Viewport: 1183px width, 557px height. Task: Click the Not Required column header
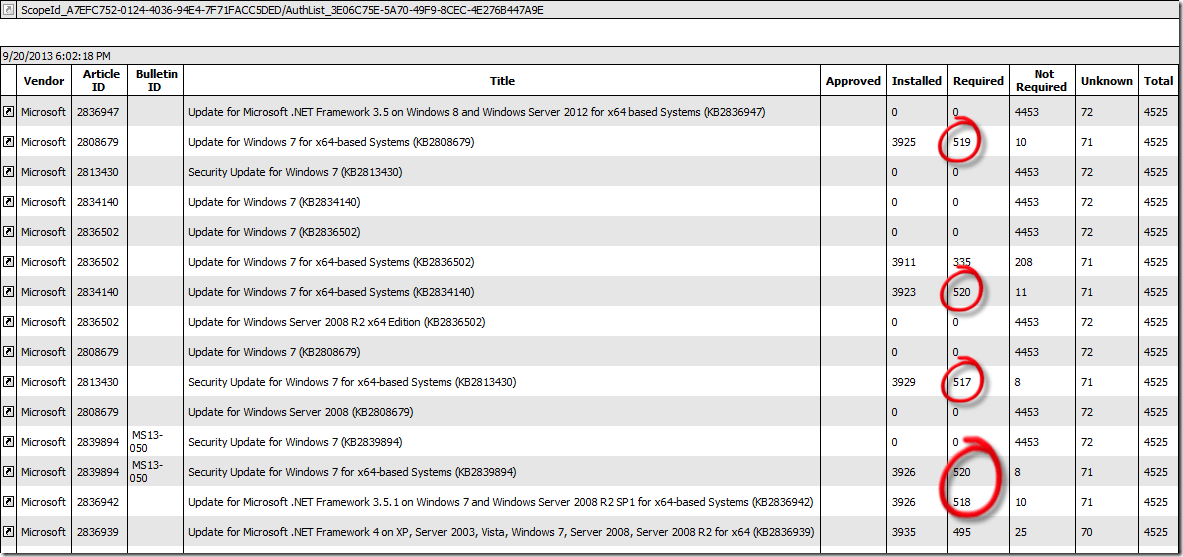click(1044, 81)
